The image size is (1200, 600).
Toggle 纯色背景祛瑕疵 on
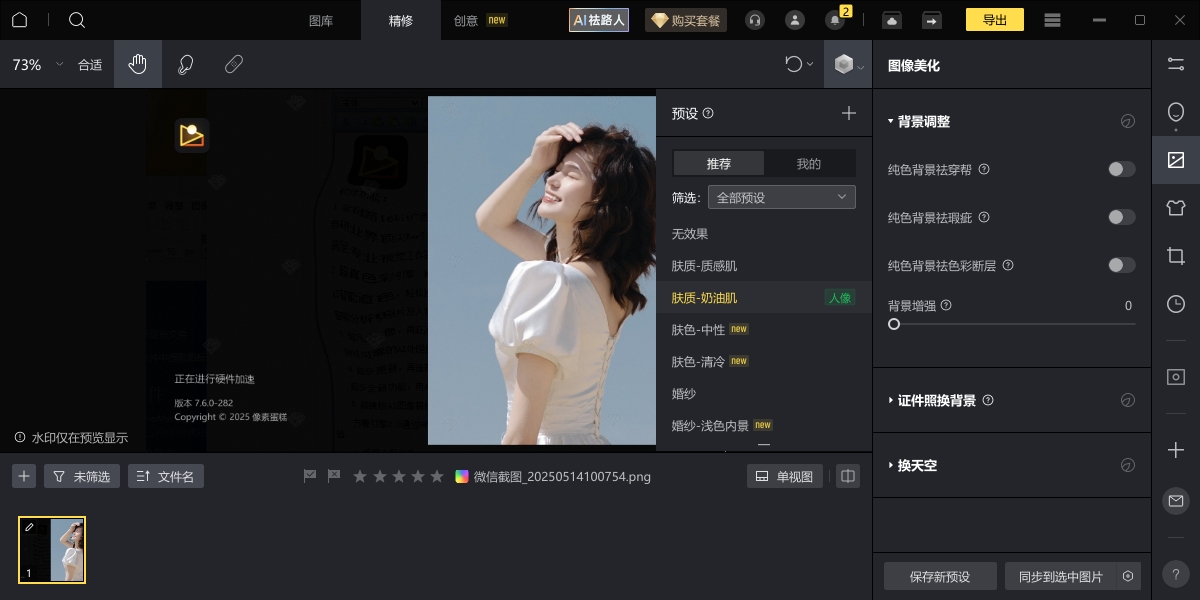click(1121, 217)
